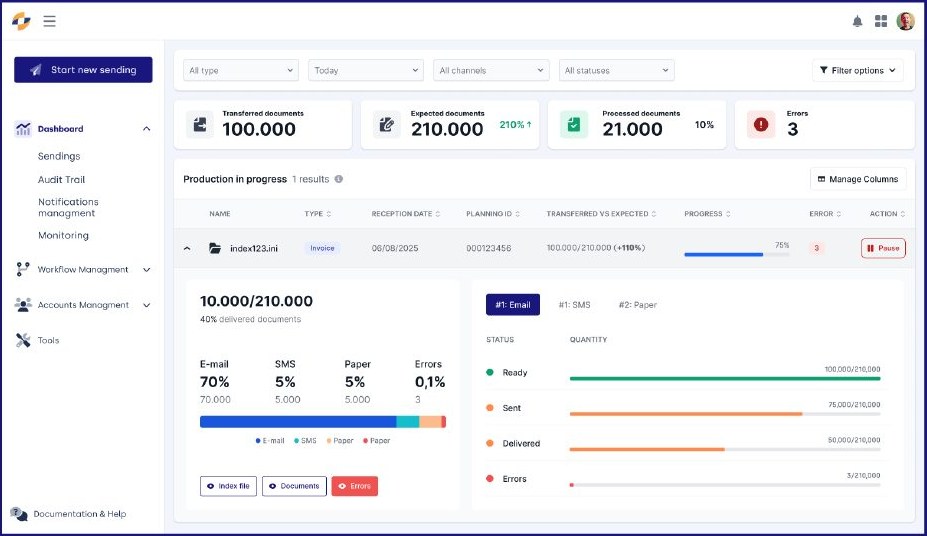Click the index123.ini folder icon
Image resolution: width=927 pixels, height=536 pixels.
[215, 248]
